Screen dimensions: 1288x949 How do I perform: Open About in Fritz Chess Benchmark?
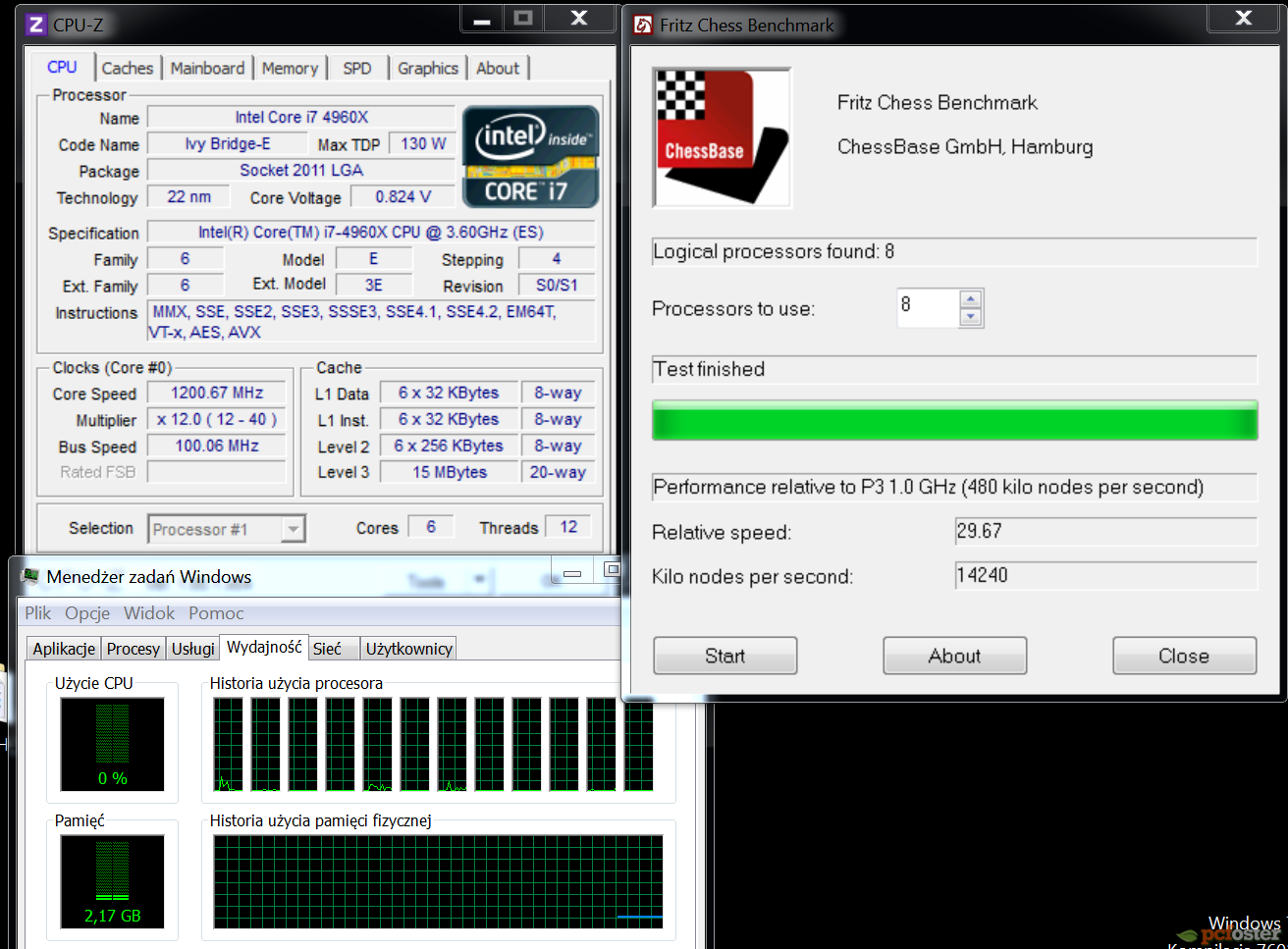(954, 656)
